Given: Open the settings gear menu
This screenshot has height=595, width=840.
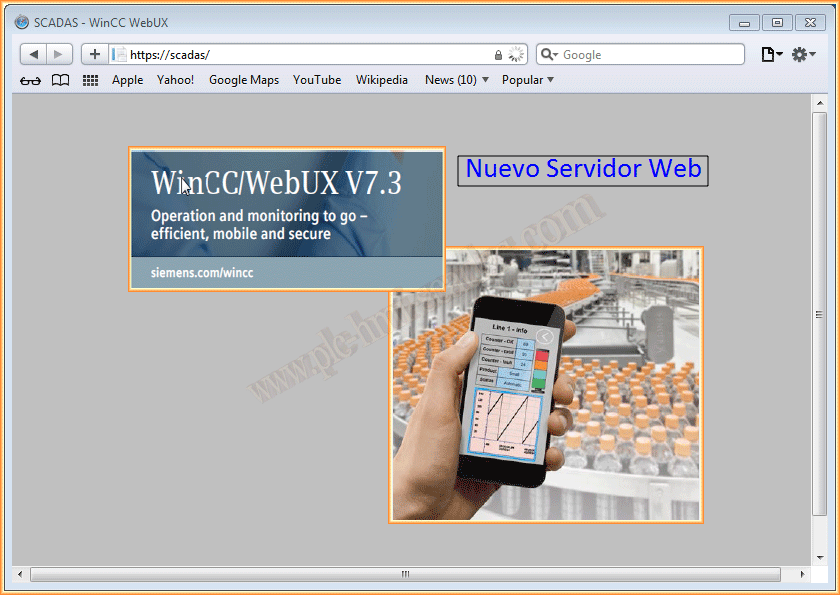Looking at the screenshot, I should 803,55.
